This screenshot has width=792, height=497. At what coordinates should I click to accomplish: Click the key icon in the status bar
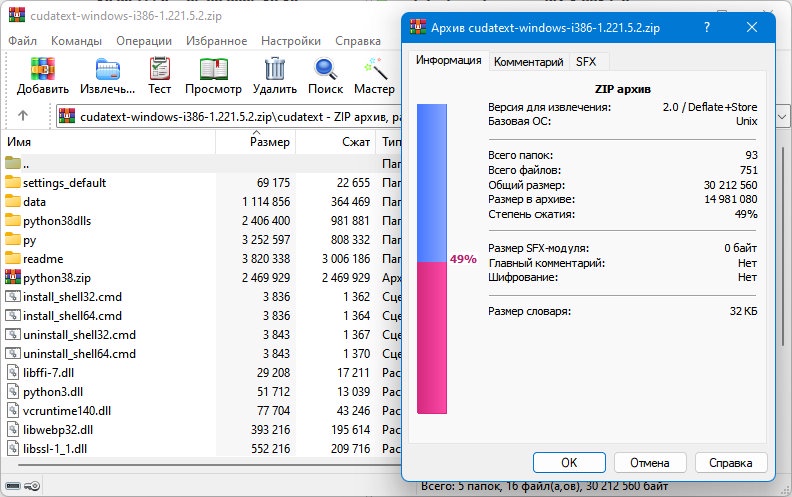coord(32,486)
